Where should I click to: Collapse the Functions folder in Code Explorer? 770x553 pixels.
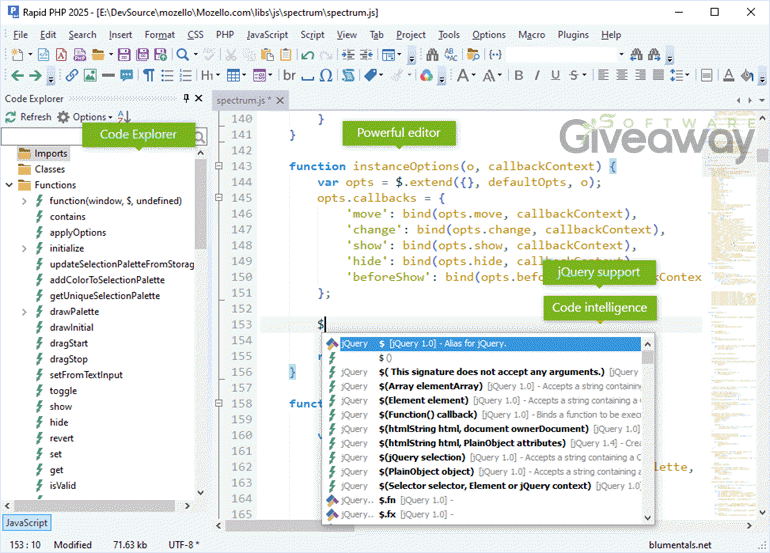tap(9, 185)
